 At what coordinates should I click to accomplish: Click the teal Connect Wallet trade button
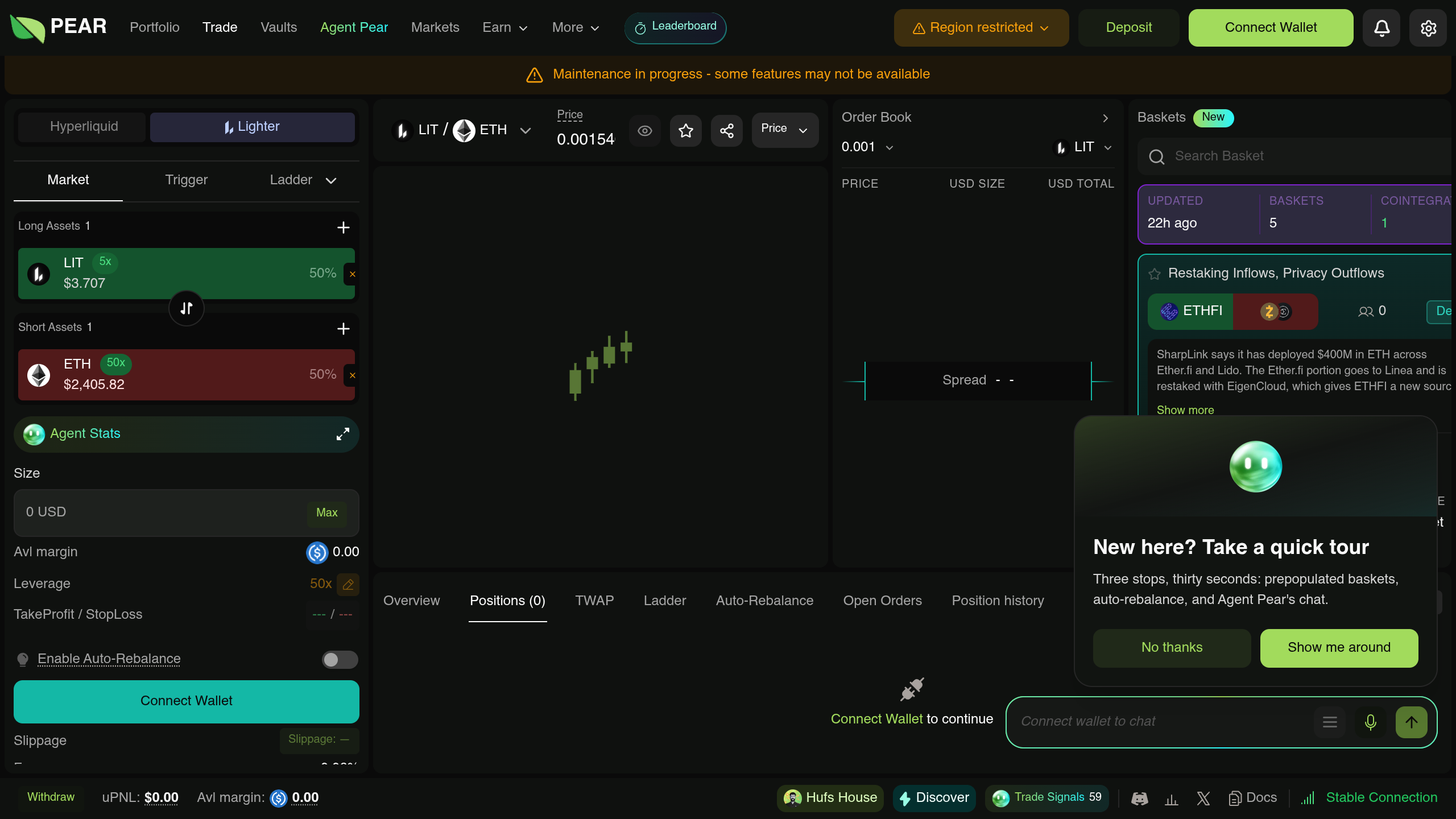click(x=187, y=701)
